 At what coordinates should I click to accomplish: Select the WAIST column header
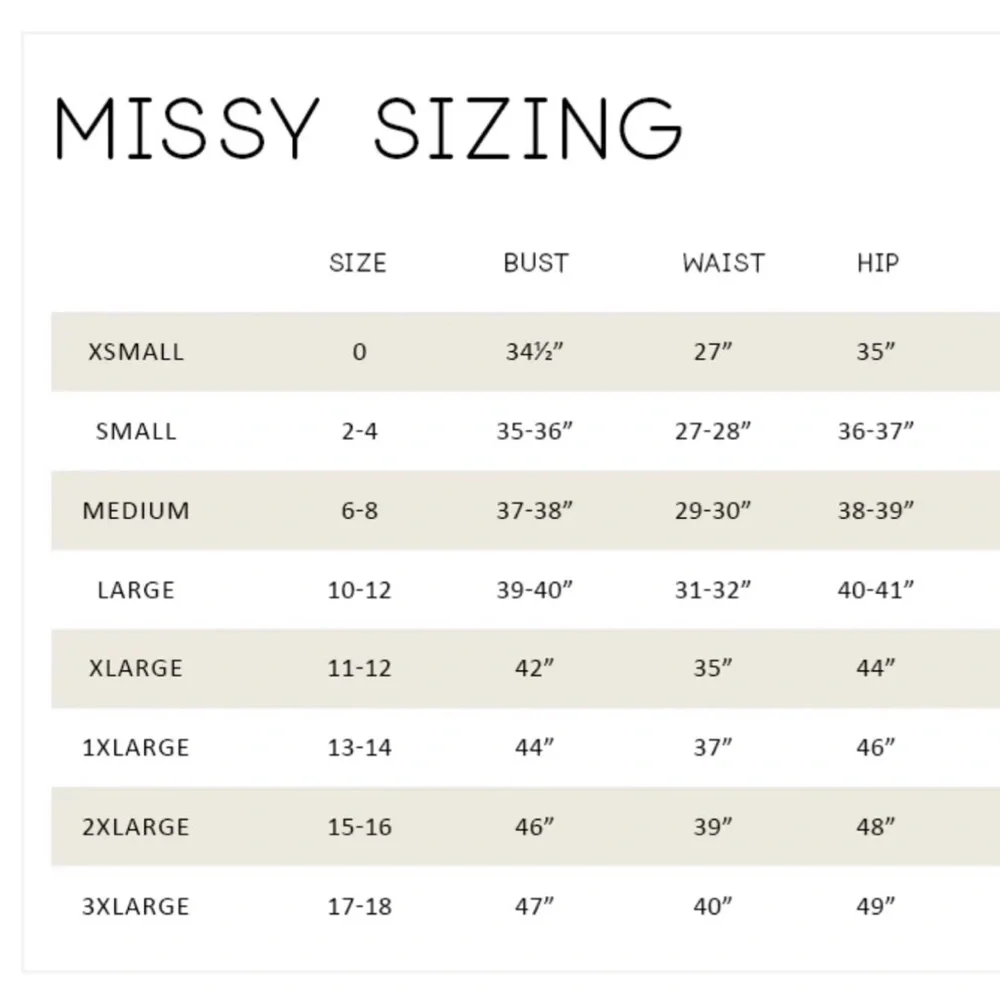(724, 263)
